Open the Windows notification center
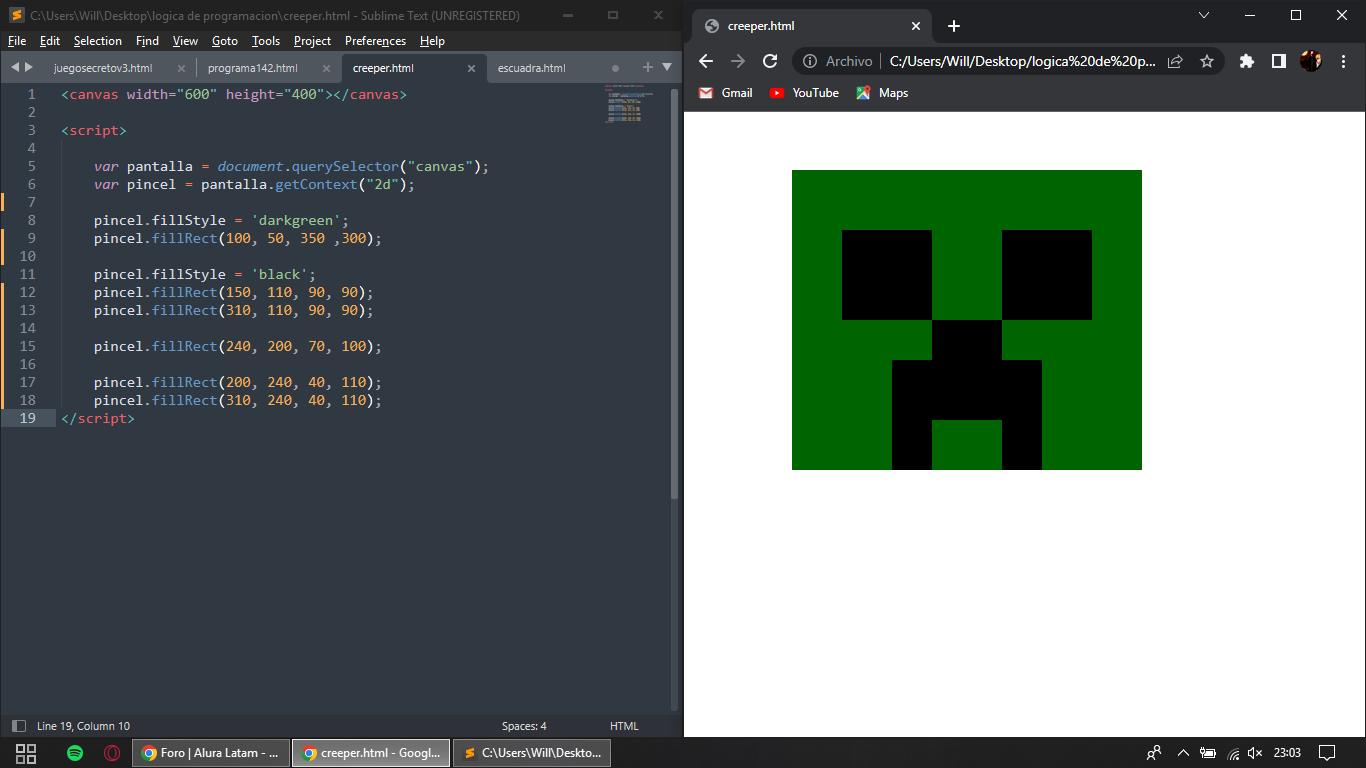 pos(1327,753)
